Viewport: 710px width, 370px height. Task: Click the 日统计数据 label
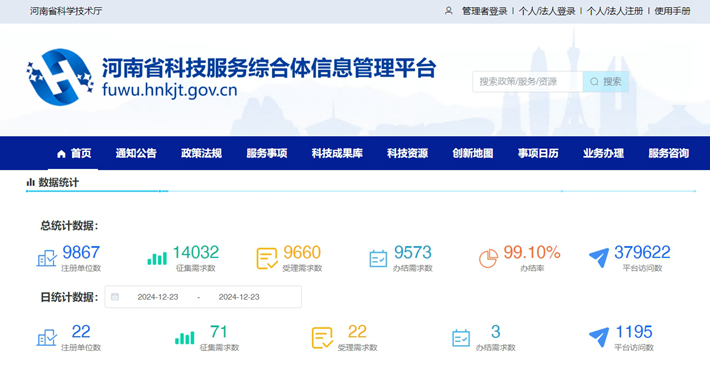pyautogui.click(x=70, y=297)
